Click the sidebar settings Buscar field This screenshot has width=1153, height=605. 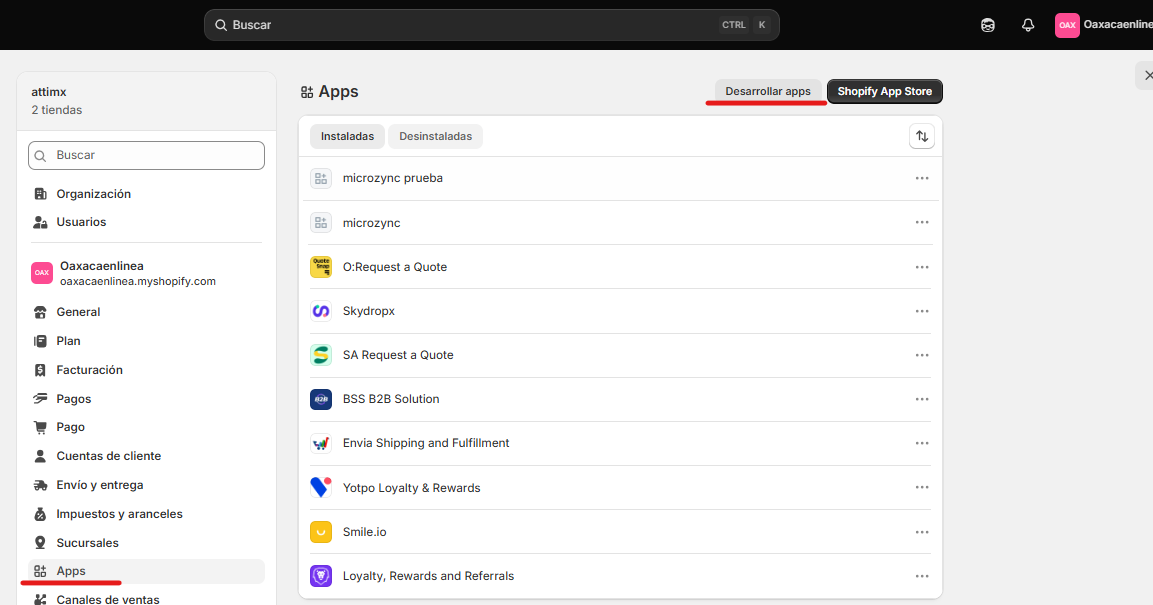[x=146, y=155]
